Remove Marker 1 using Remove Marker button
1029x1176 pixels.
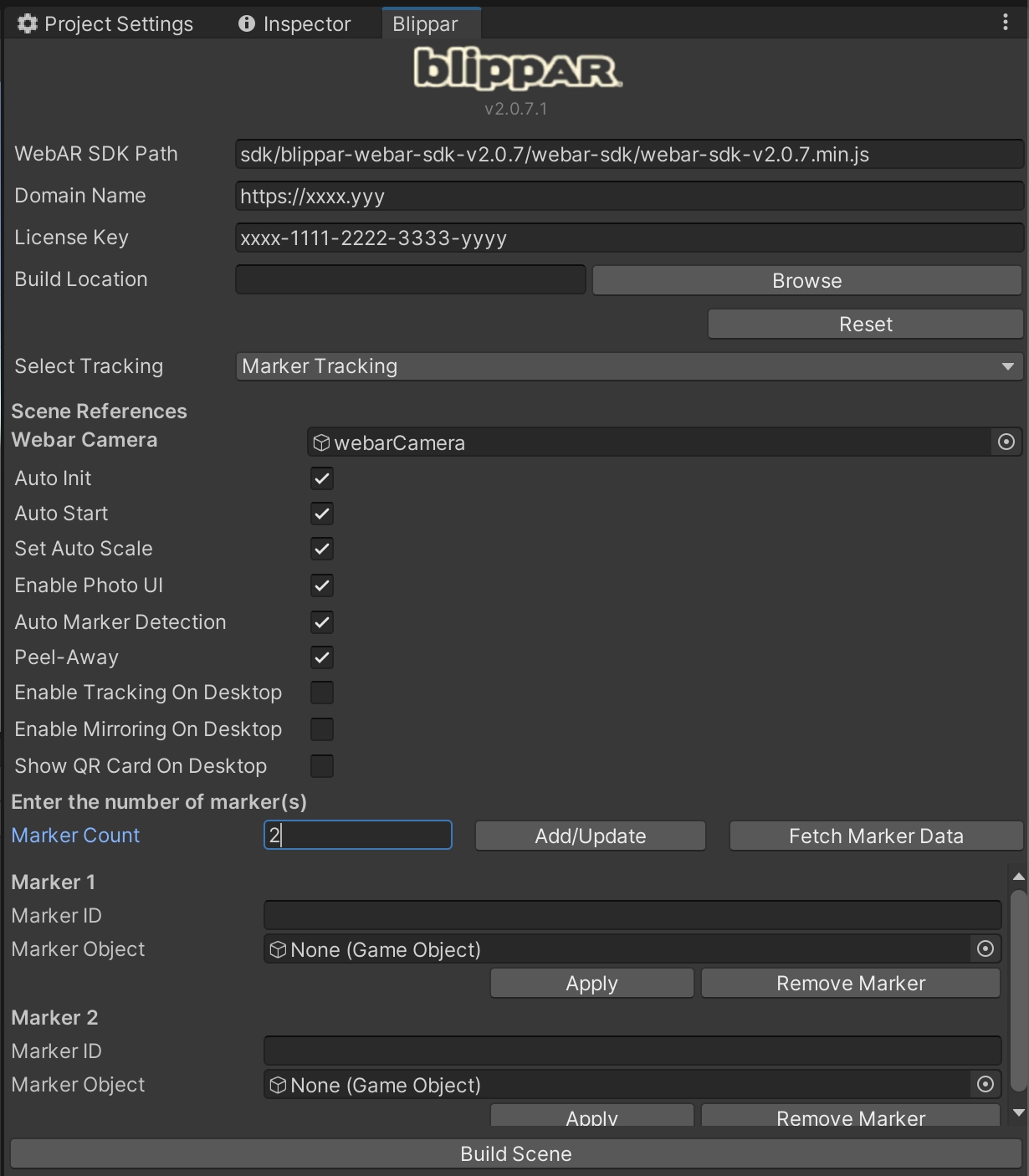pos(850,983)
